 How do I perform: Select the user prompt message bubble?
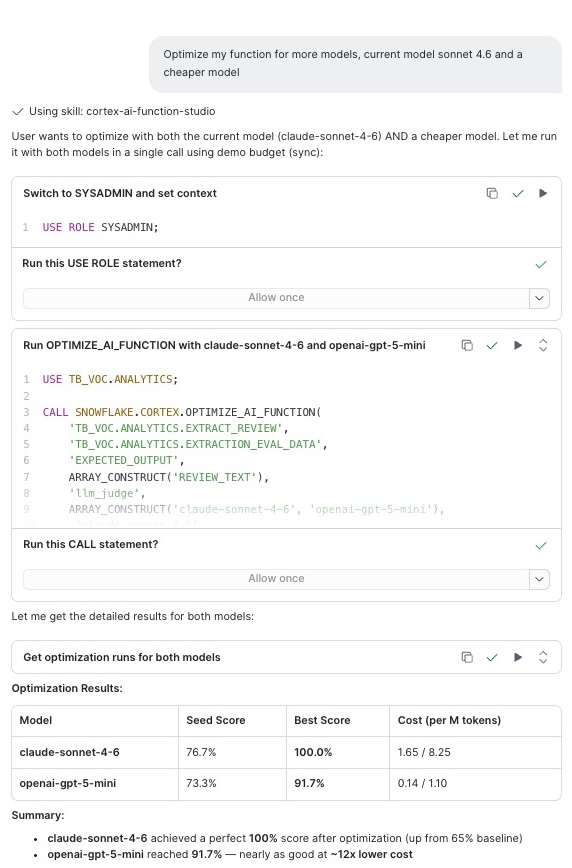[x=355, y=64]
